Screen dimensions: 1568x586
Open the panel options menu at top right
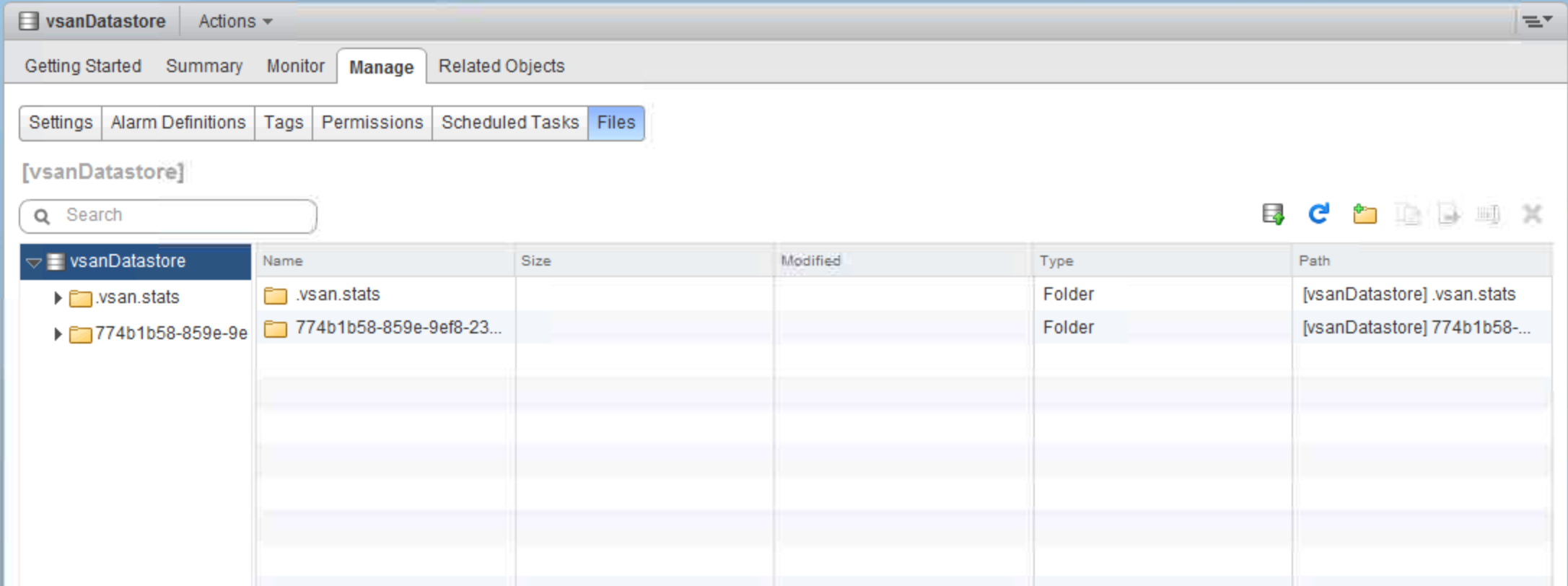click(1536, 22)
